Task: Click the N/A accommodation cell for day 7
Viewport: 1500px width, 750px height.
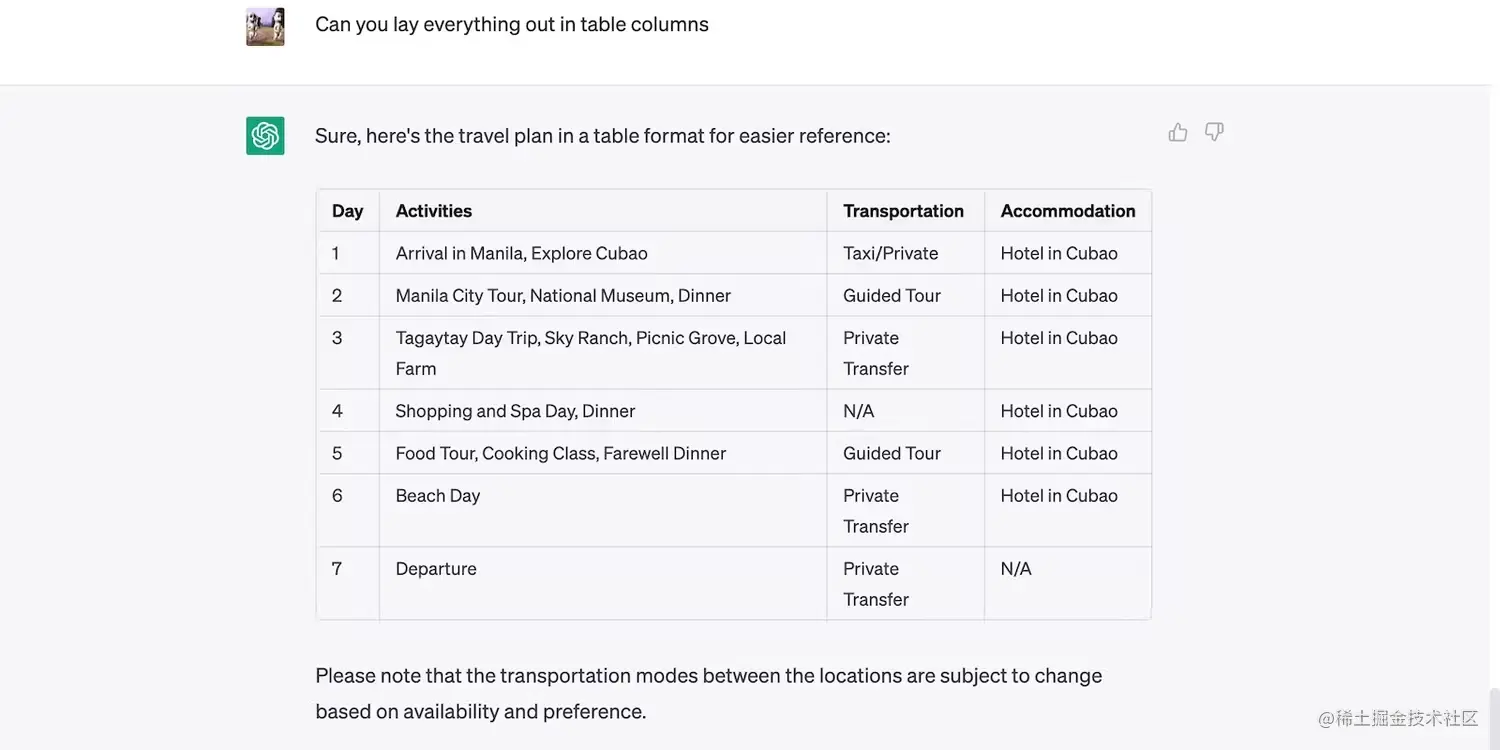Action: click(x=1015, y=569)
